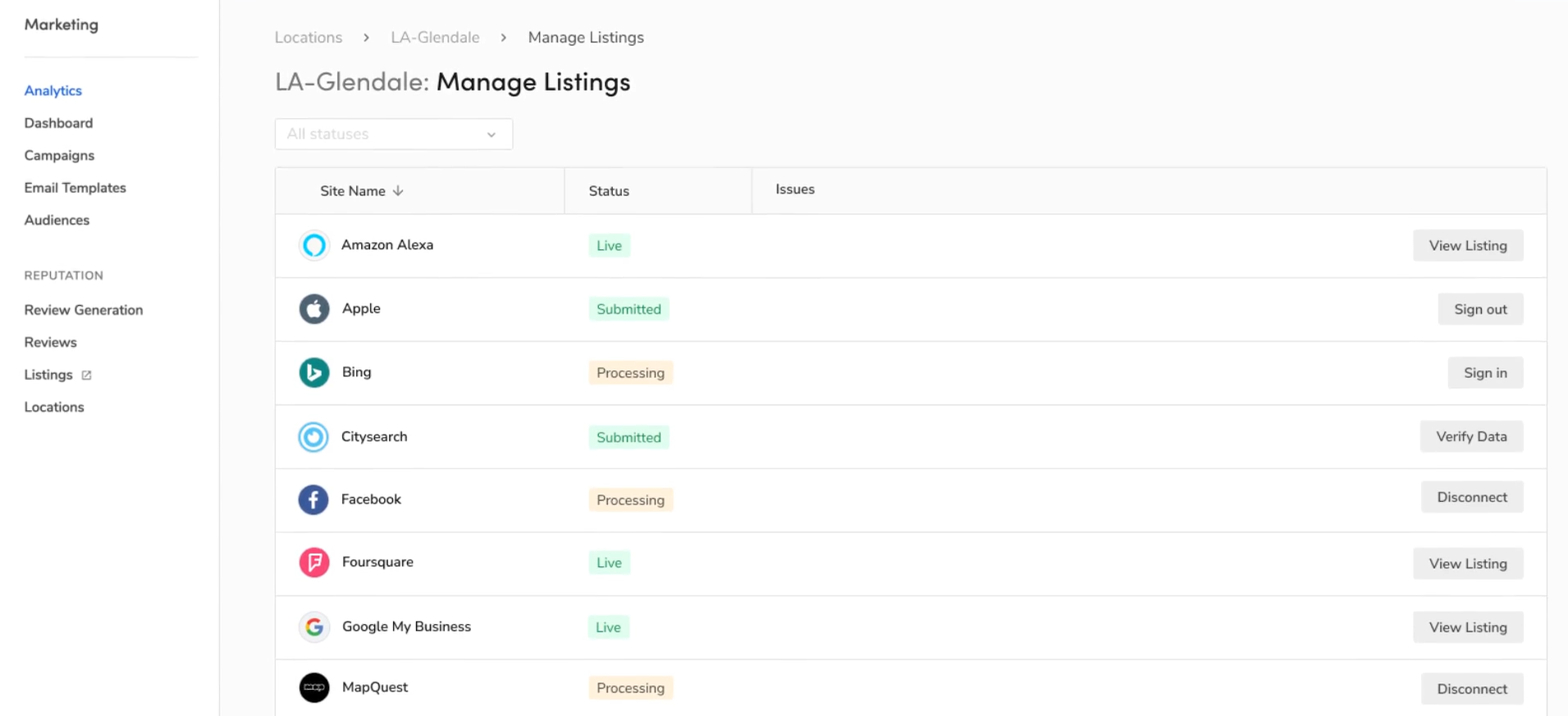Click the Google My Business logo icon
The width and height of the screenshot is (1568, 716).
pos(313,627)
